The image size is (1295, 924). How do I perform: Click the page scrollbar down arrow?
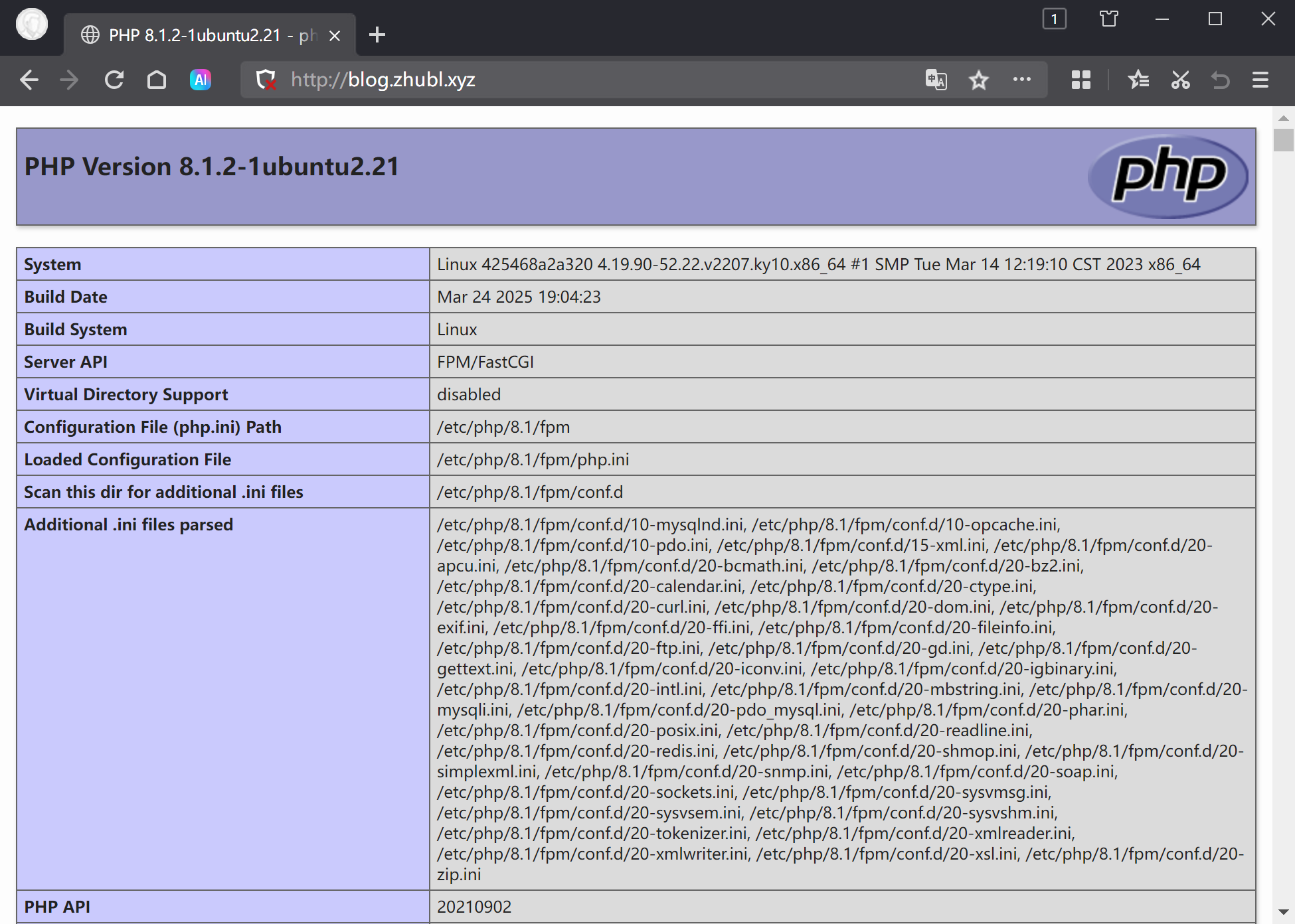click(x=1284, y=912)
